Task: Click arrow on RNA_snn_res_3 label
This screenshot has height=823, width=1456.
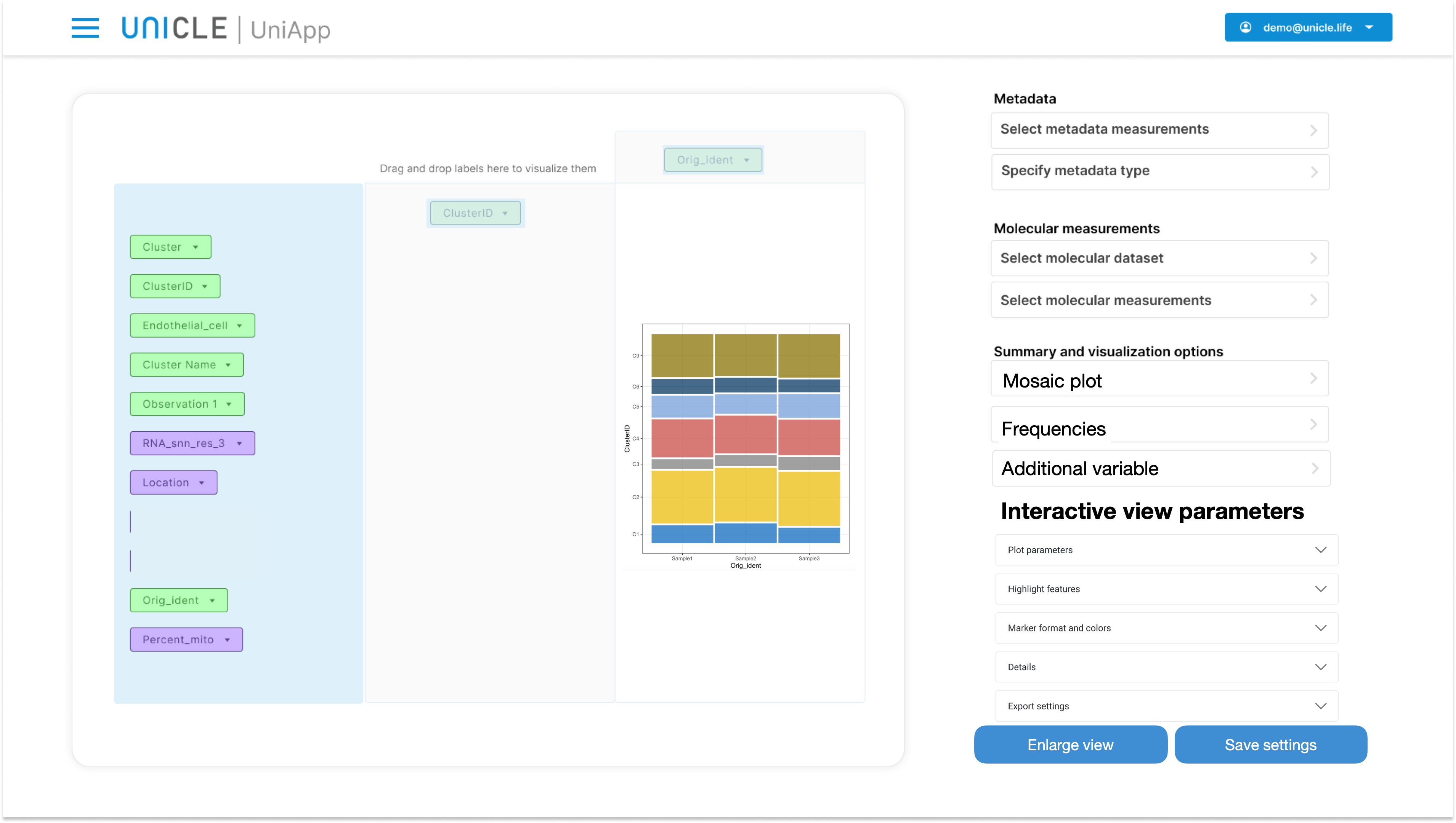Action: point(240,443)
